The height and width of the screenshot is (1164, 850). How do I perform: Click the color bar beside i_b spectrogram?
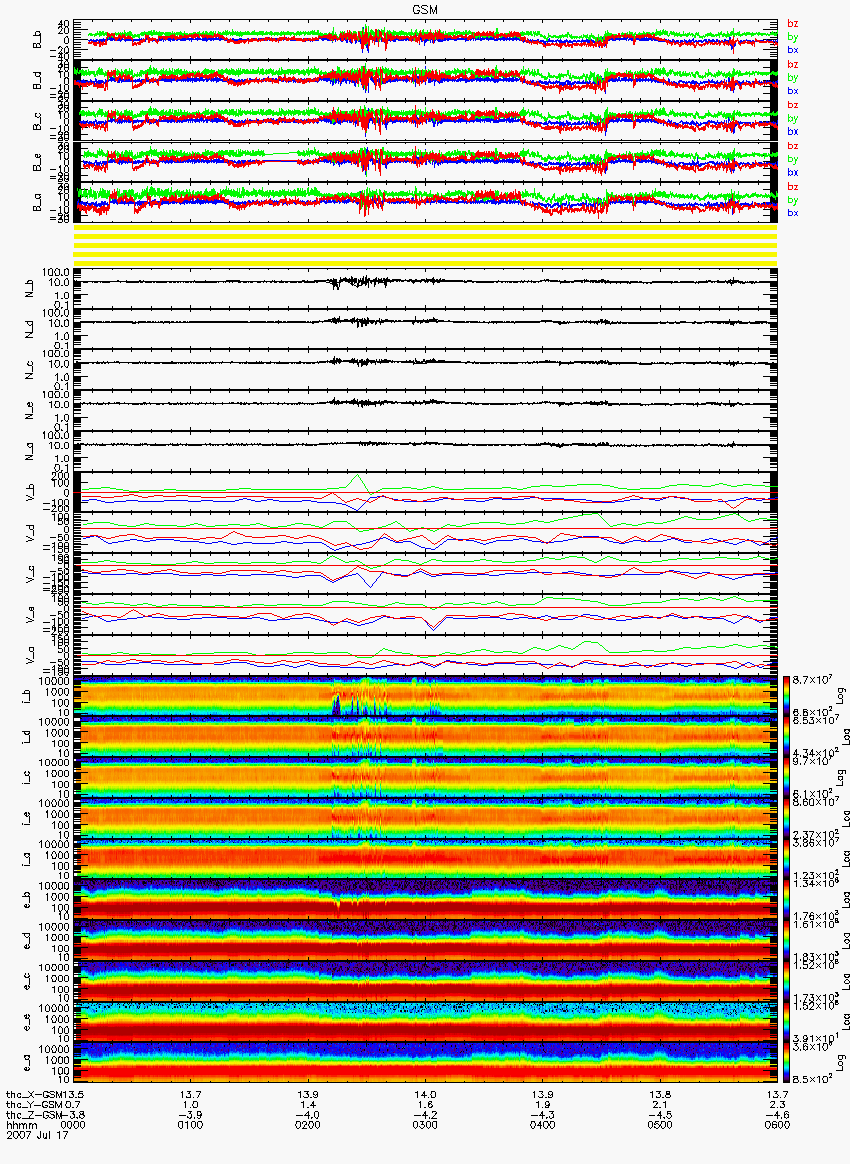(787, 696)
